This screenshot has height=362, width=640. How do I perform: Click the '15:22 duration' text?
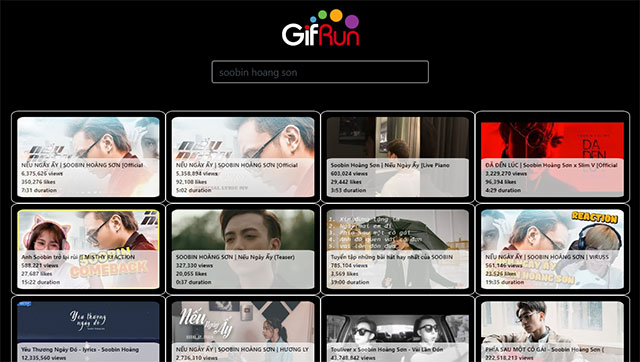(40, 282)
